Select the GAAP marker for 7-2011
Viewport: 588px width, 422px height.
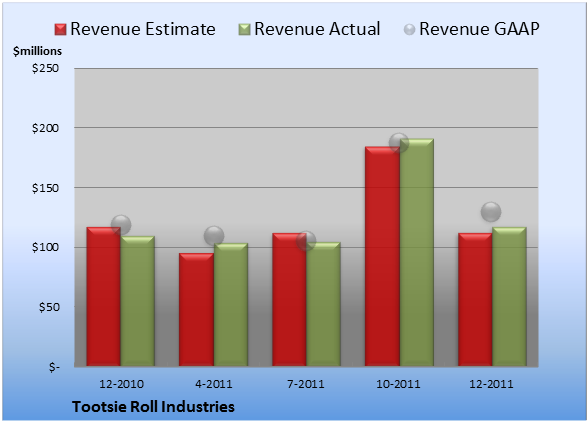(x=306, y=241)
